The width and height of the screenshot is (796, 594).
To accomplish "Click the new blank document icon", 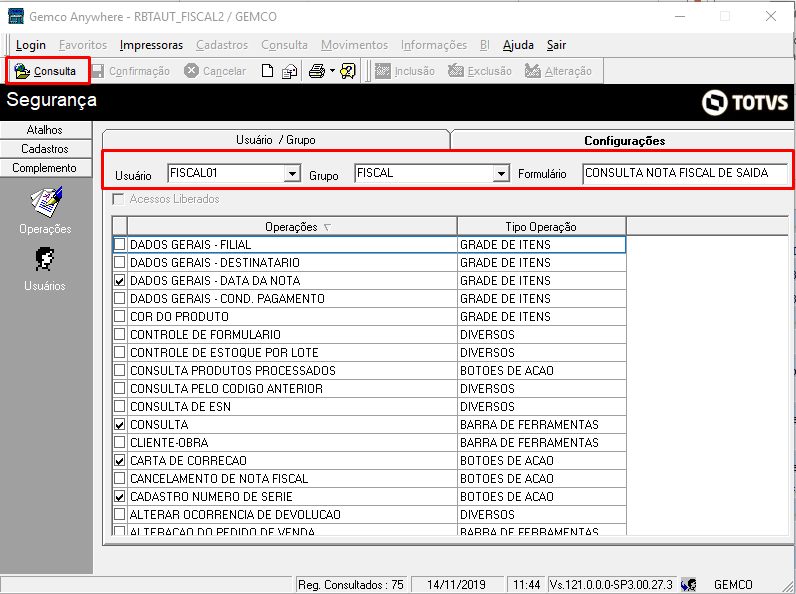I will [267, 71].
